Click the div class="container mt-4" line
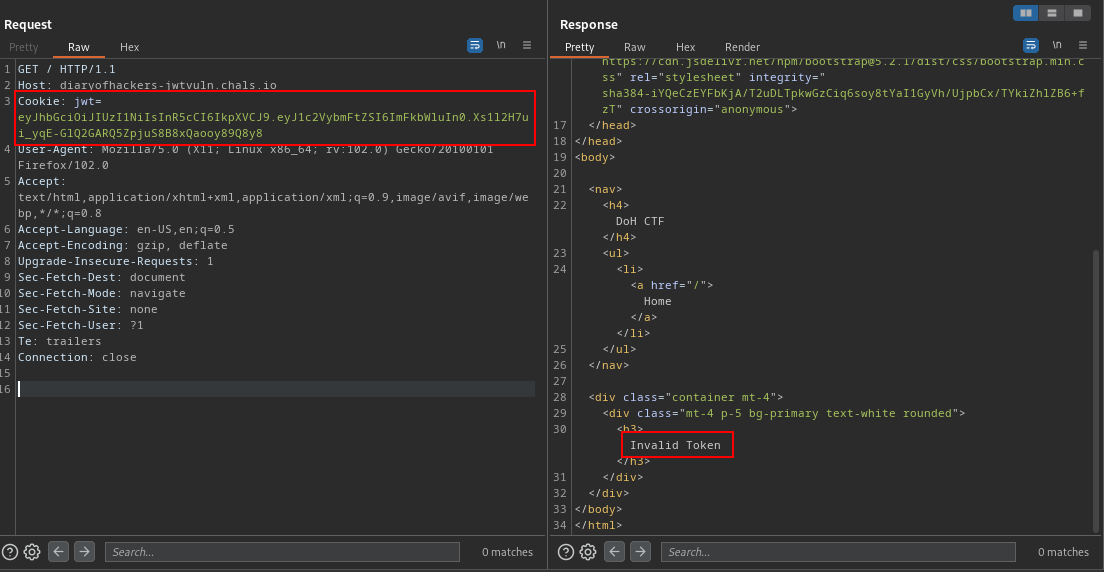1104x572 pixels. coord(686,397)
